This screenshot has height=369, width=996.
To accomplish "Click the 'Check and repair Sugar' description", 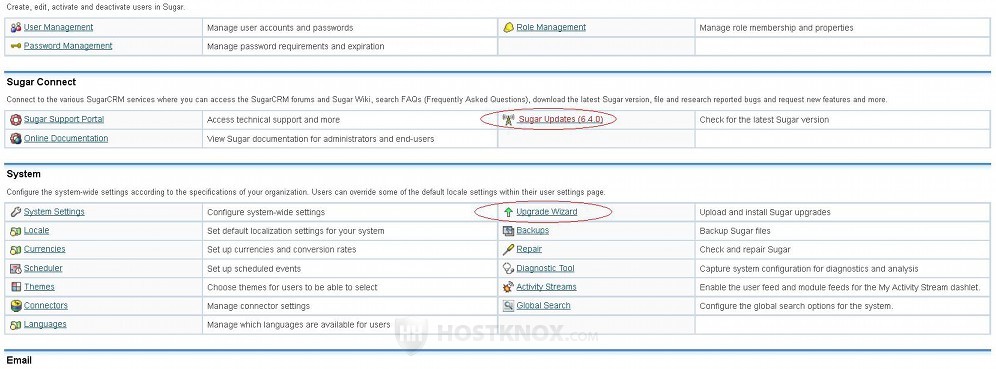I will tap(745, 250).
